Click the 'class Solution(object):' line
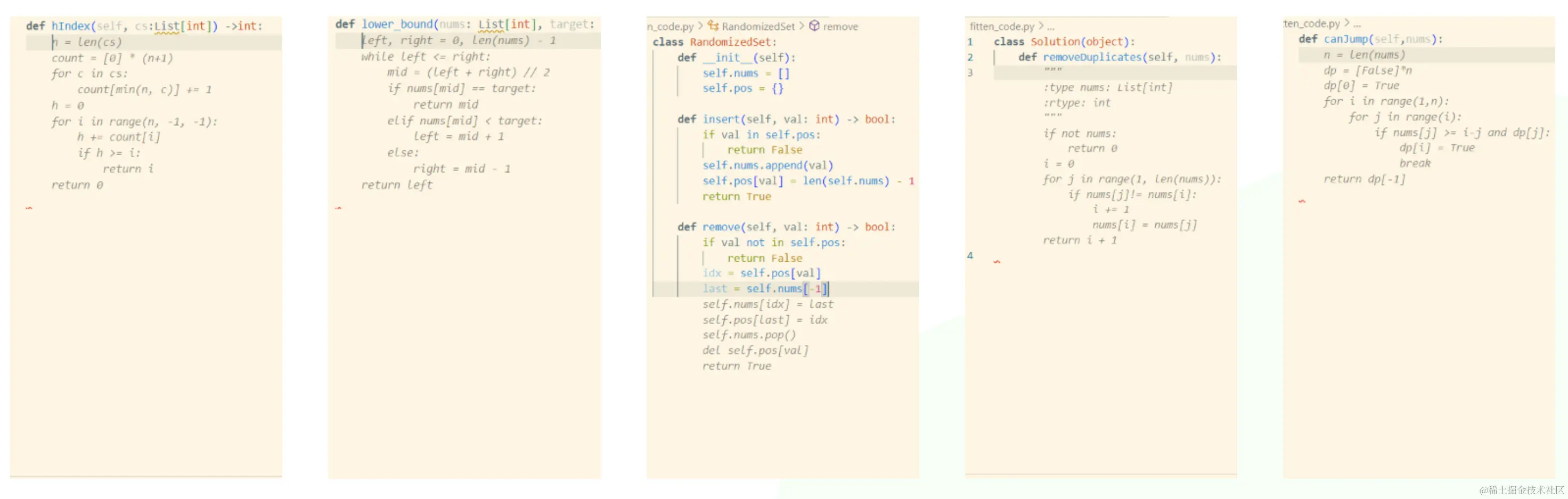 pyautogui.click(x=1065, y=42)
